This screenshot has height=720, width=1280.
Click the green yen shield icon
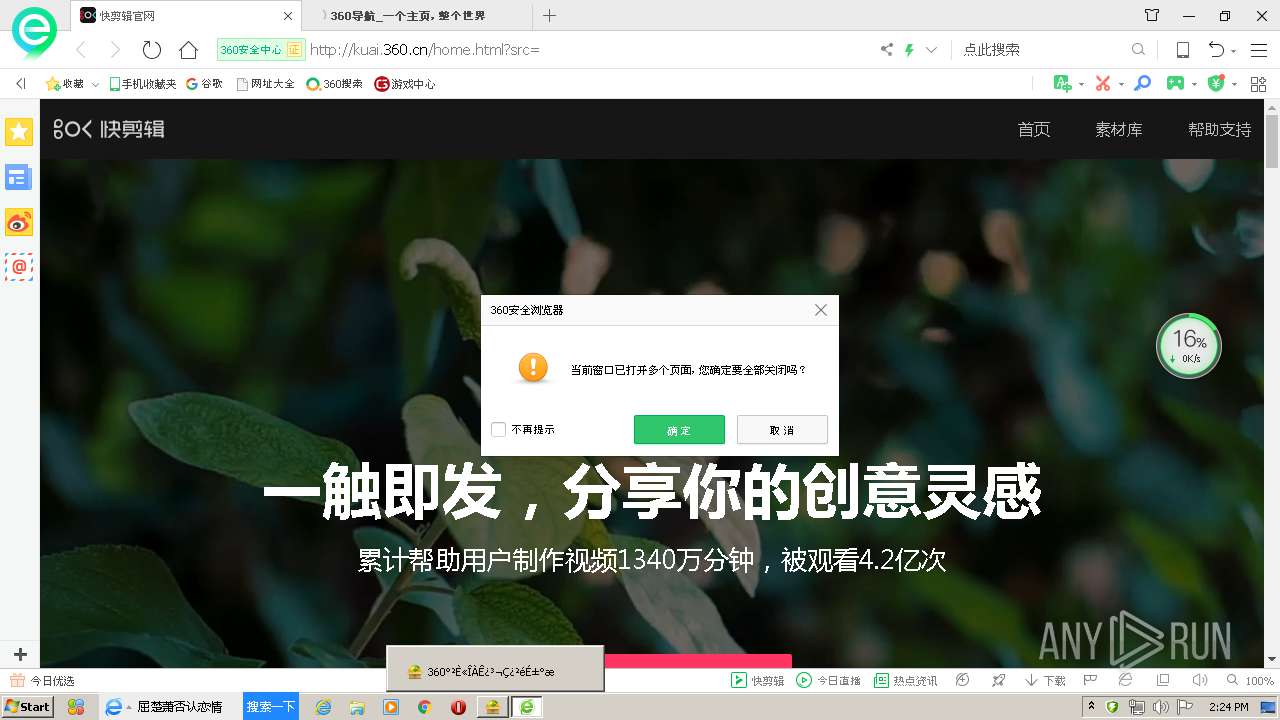1217,83
